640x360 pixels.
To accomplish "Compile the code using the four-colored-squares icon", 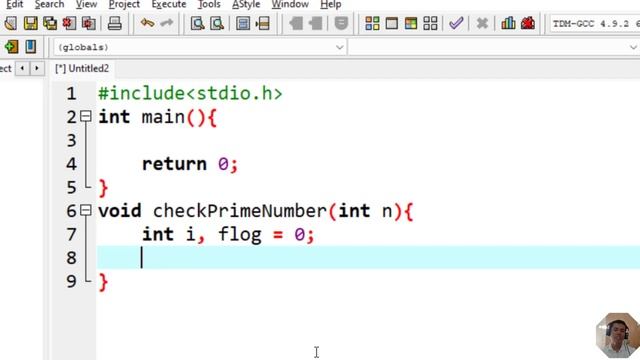I will point(372,23).
